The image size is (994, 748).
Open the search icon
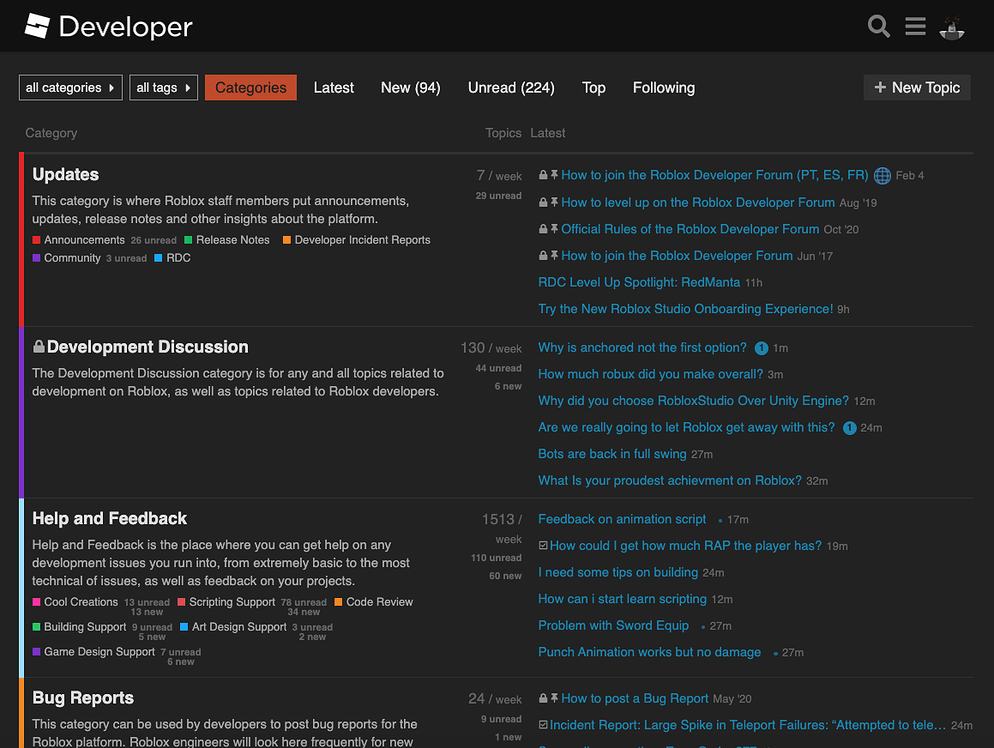pyautogui.click(x=879, y=26)
